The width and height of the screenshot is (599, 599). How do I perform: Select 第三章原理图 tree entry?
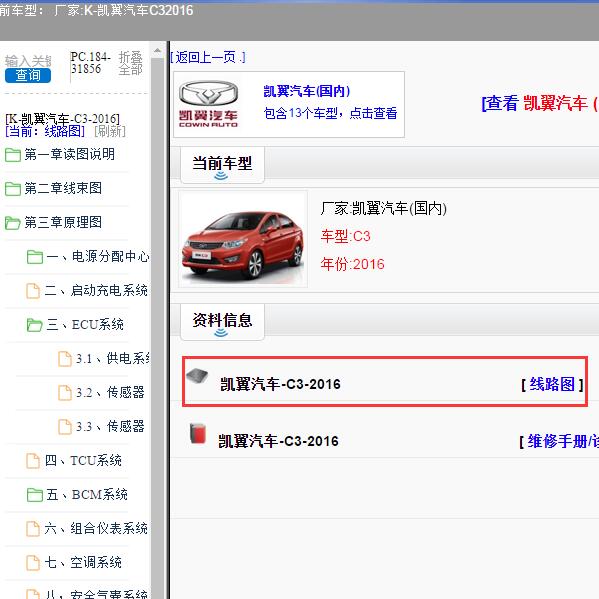[x=63, y=222]
